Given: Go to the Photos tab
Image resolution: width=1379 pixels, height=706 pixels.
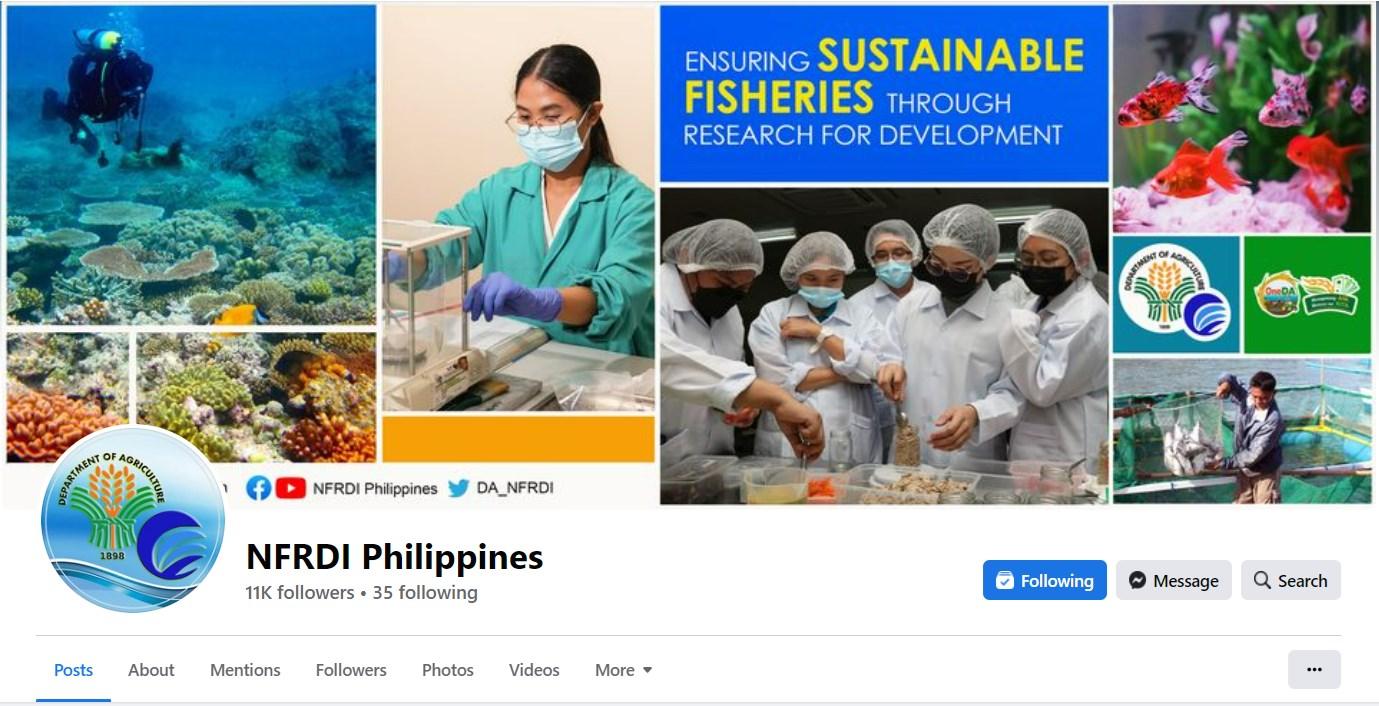Looking at the screenshot, I should coord(448,670).
